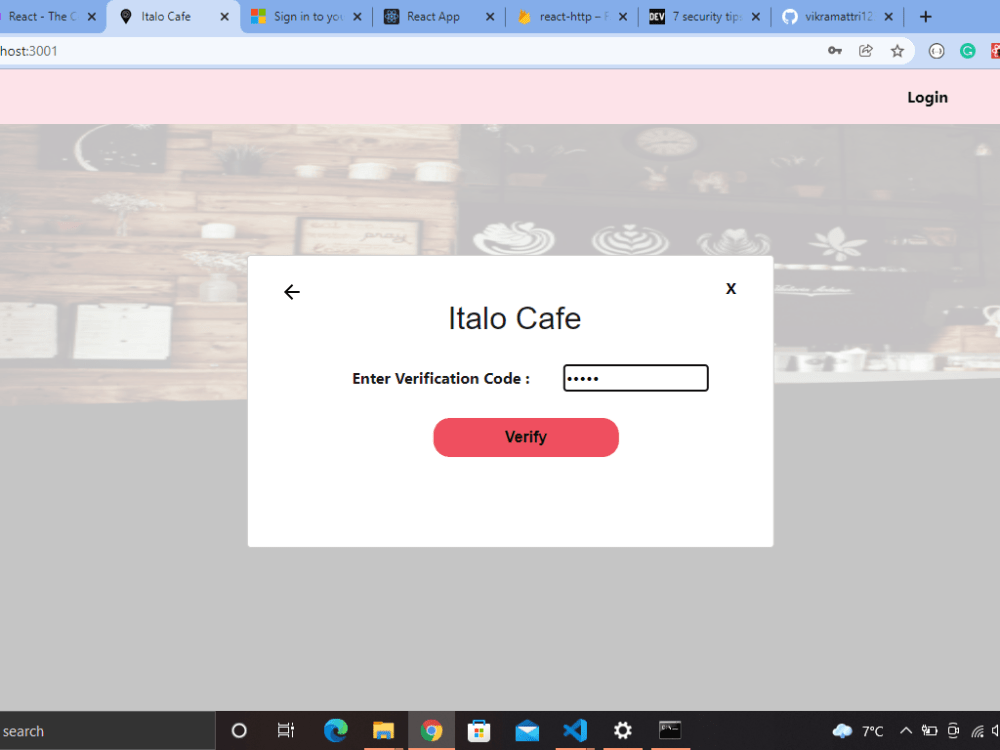Screen dimensions: 1000x750
Task: Close the vikramattri12 GitHub tab
Action: coord(888,17)
